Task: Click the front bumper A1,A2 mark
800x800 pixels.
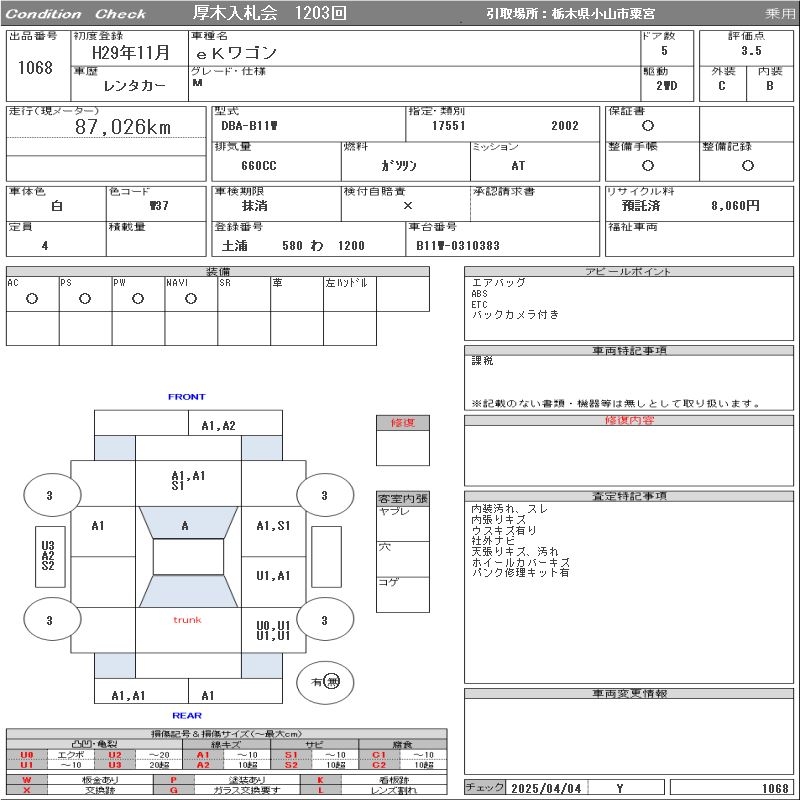Action: [x=218, y=426]
